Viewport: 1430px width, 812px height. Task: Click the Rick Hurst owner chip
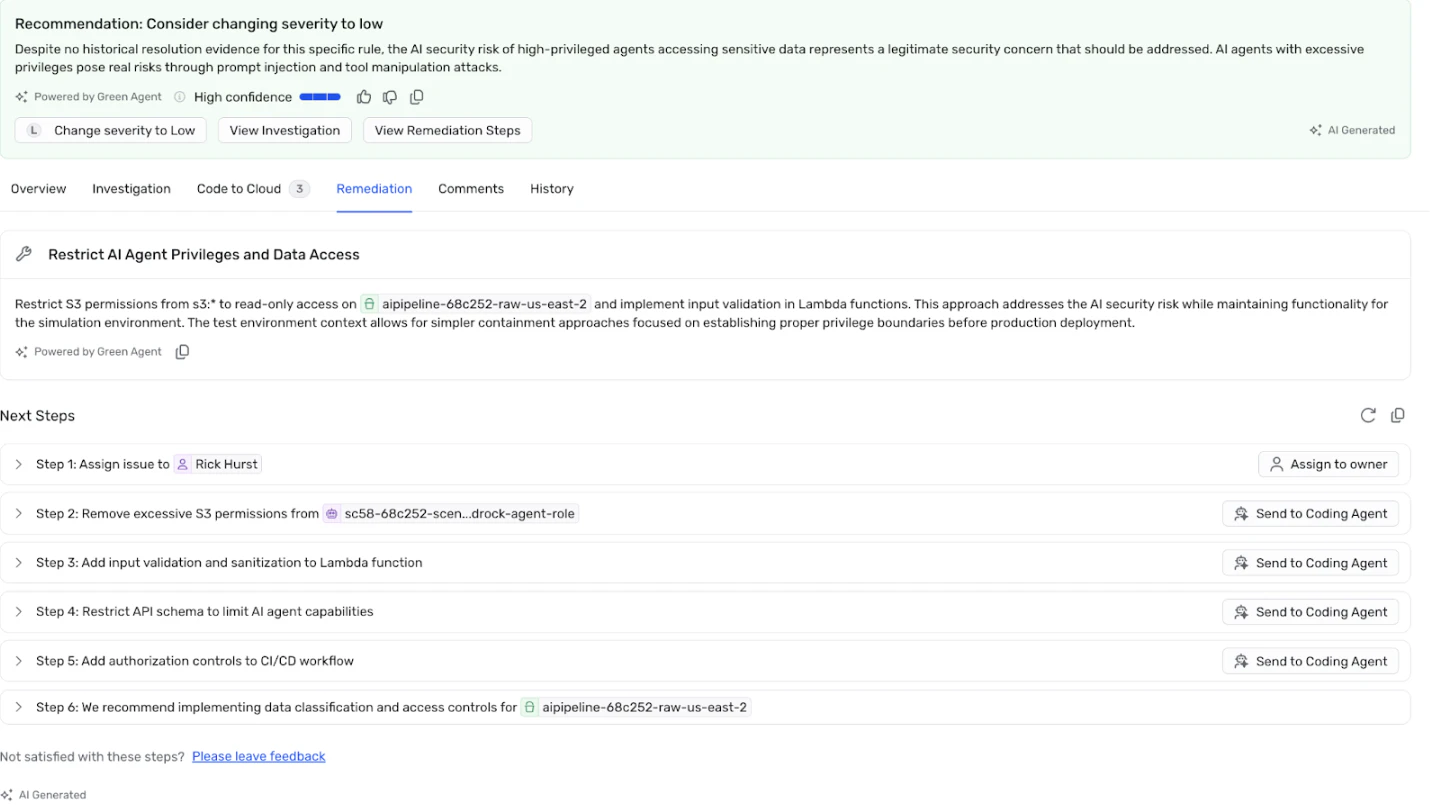click(218, 464)
